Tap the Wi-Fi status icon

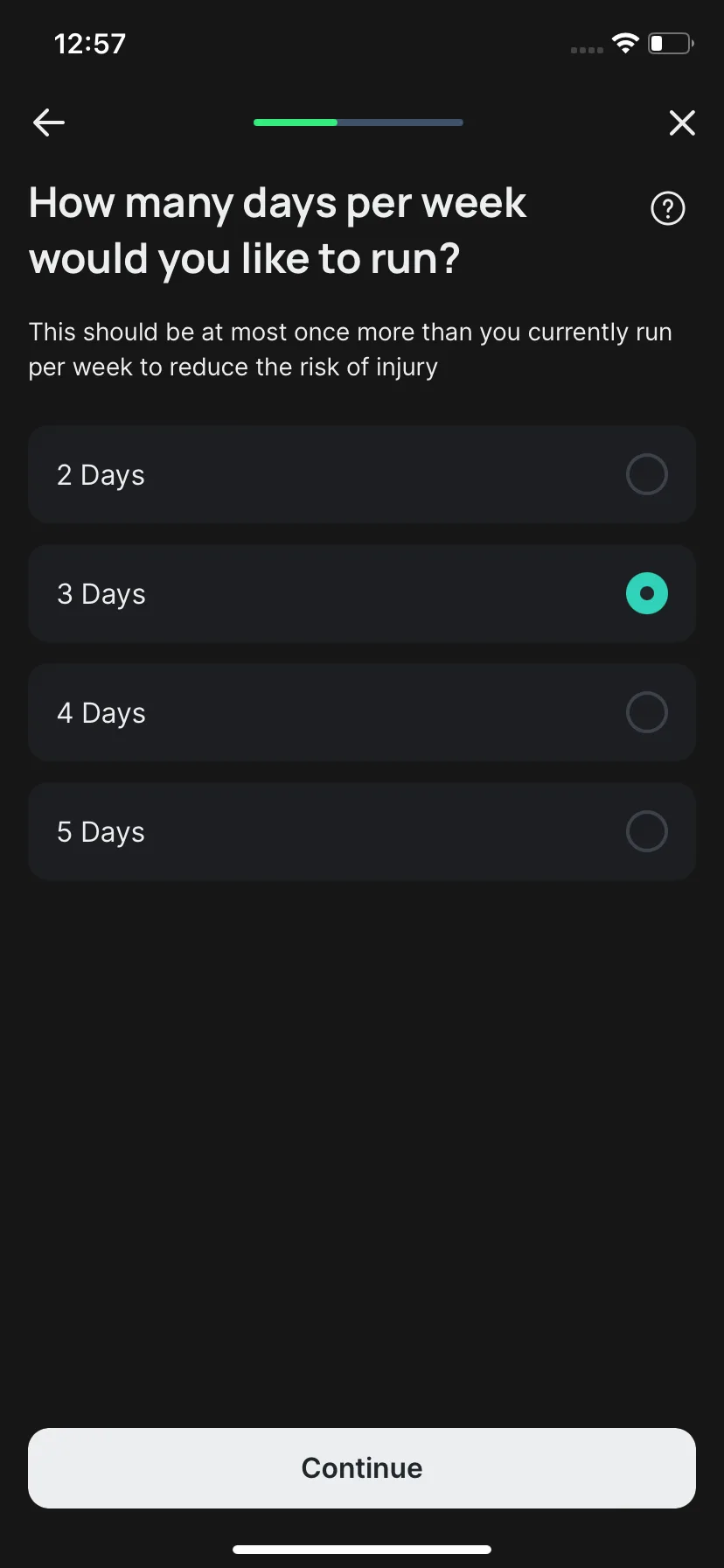pos(625,44)
